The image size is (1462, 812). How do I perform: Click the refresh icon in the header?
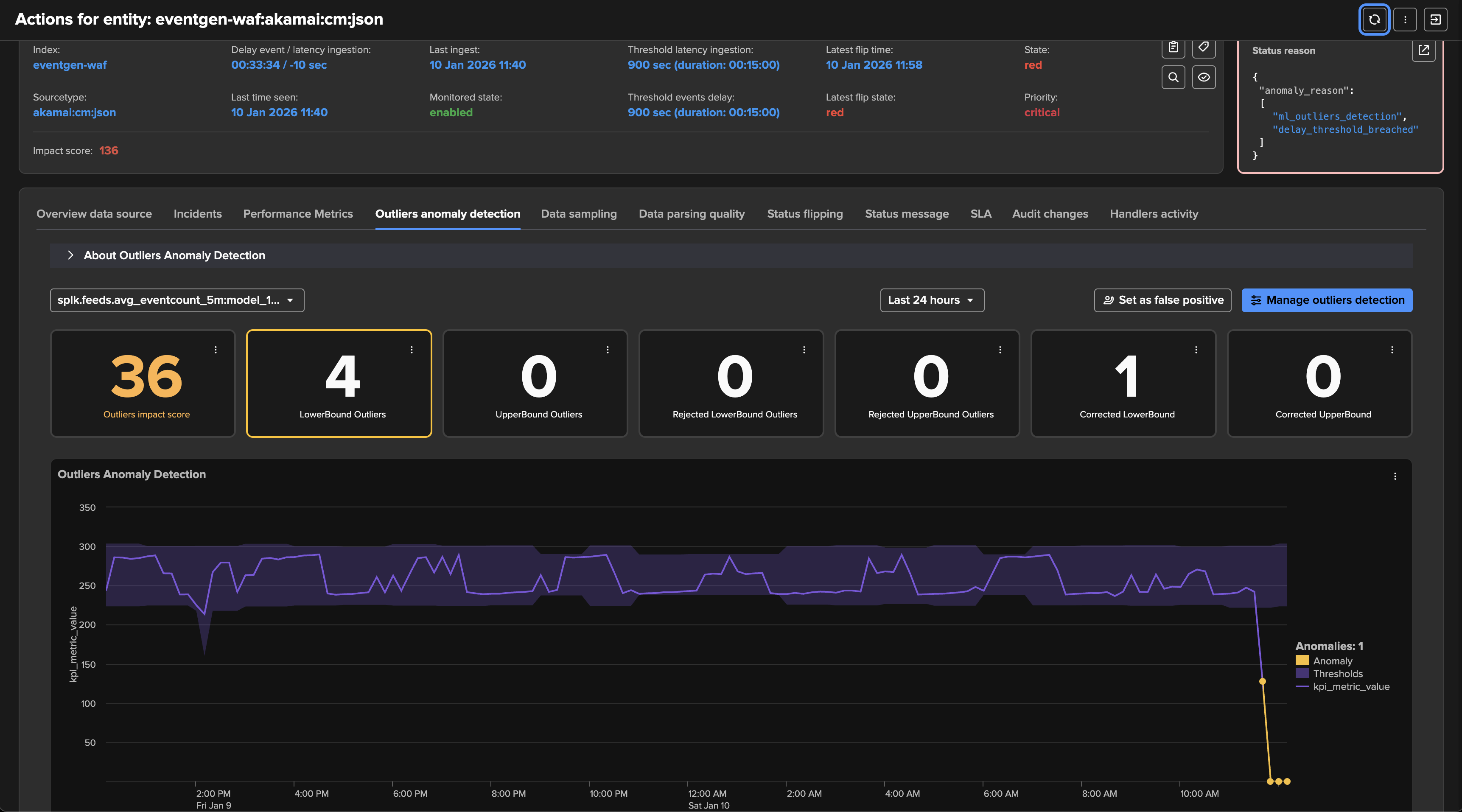[1374, 19]
